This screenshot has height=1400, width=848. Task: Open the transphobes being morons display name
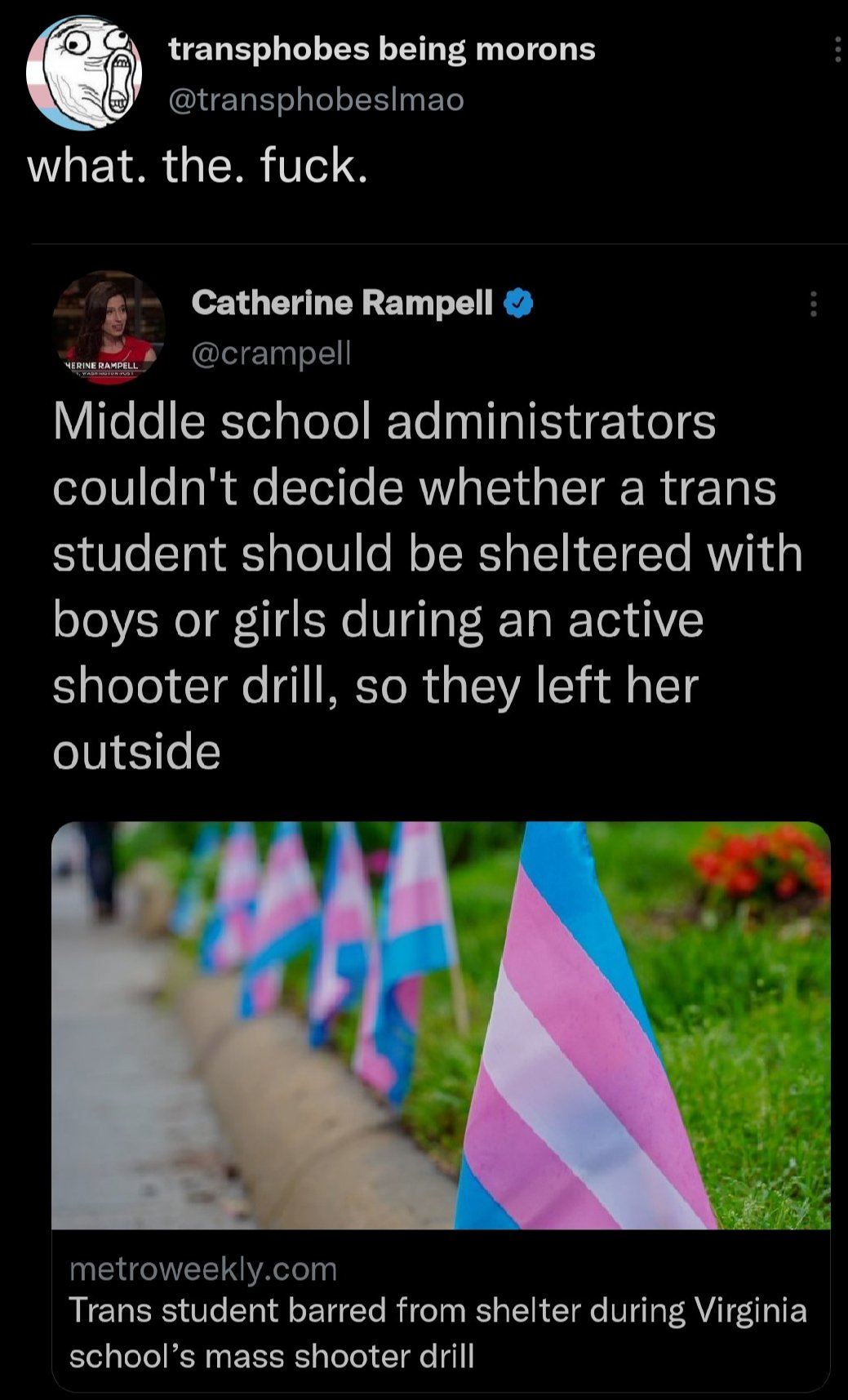pyautogui.click(x=382, y=50)
